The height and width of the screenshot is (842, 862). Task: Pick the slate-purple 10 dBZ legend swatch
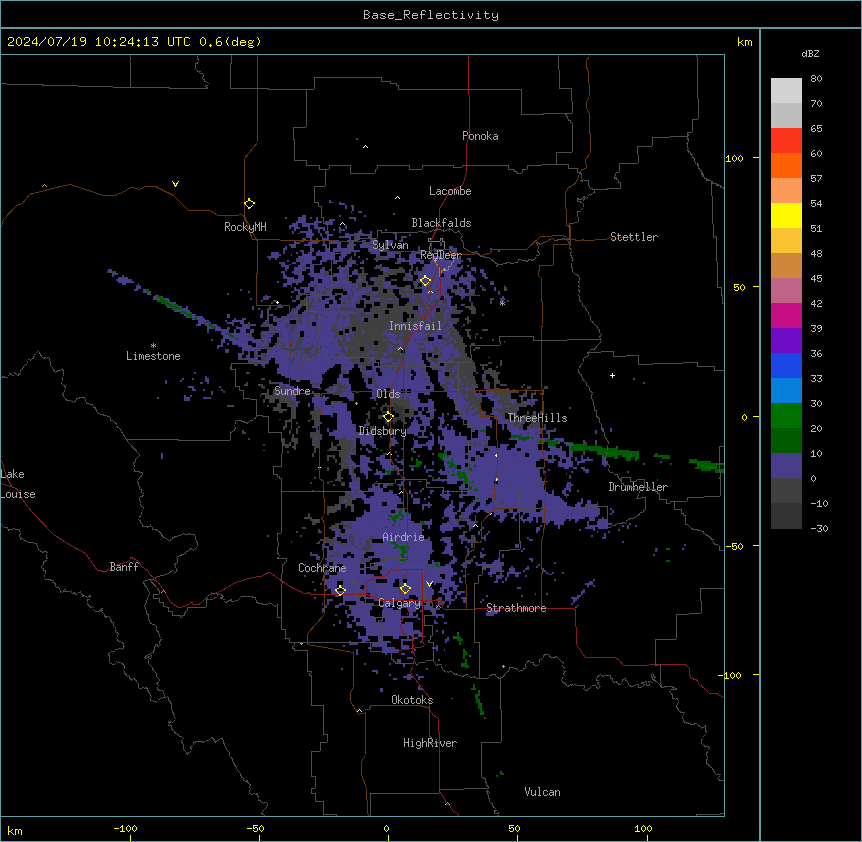(786, 466)
